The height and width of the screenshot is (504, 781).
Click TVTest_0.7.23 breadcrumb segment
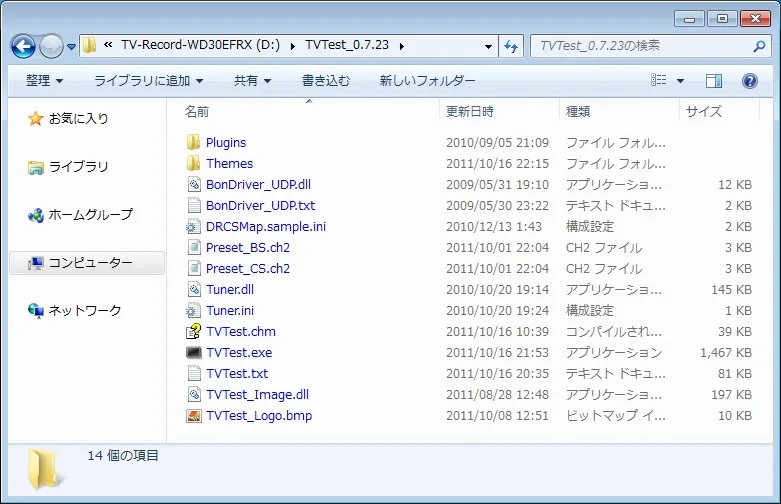347,45
